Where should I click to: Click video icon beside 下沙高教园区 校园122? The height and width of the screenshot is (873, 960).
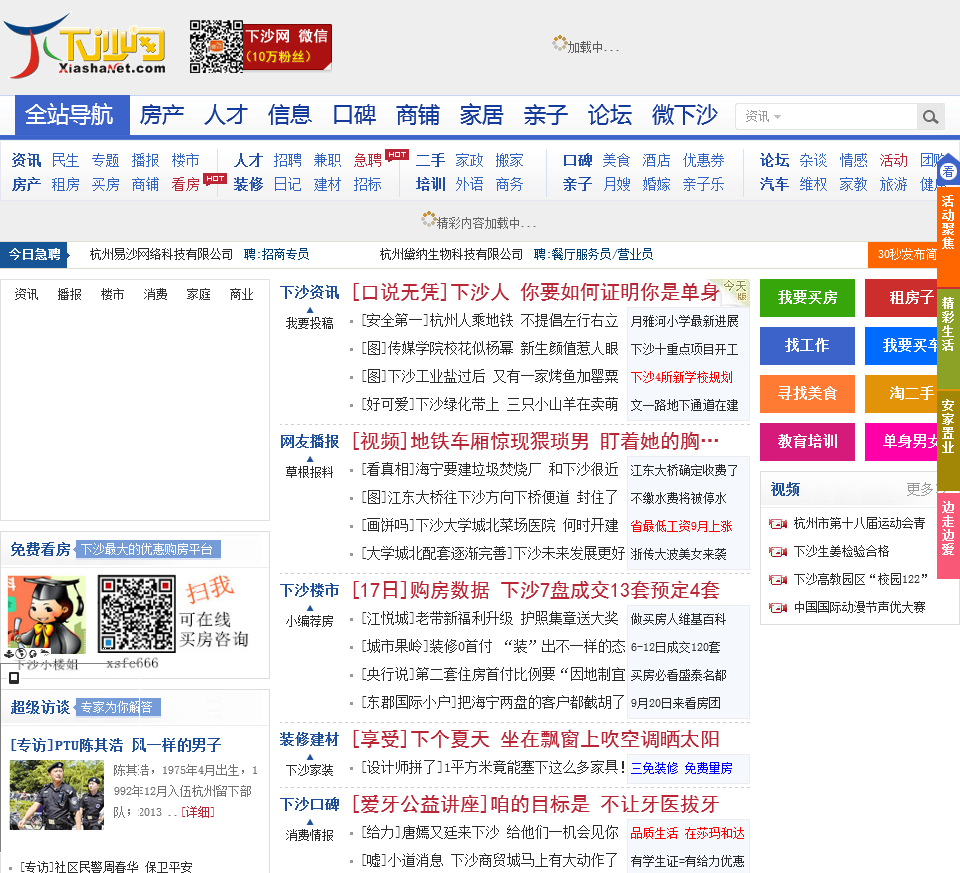(x=778, y=579)
